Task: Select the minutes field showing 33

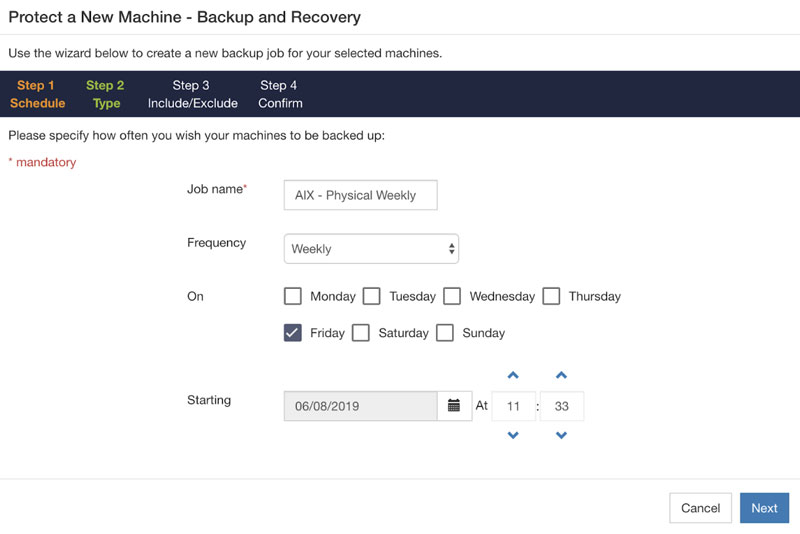Action: tap(562, 406)
